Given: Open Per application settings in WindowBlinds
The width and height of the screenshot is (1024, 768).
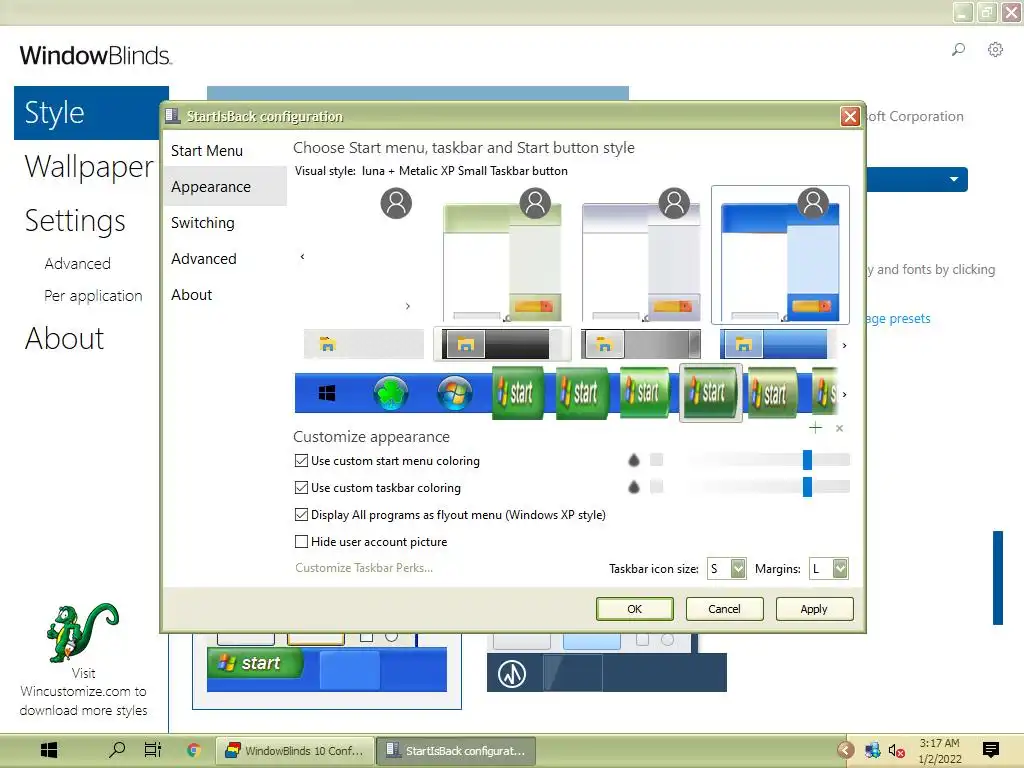Looking at the screenshot, I should (x=93, y=296).
